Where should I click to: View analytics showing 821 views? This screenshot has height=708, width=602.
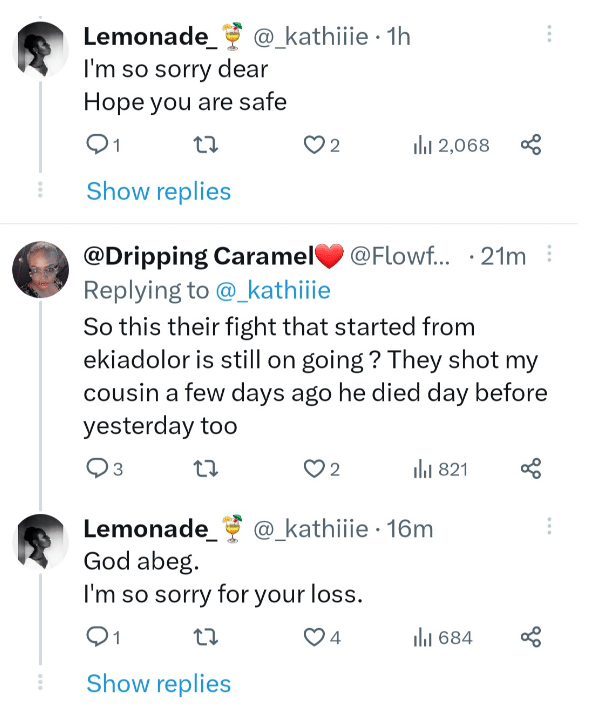[441, 468]
